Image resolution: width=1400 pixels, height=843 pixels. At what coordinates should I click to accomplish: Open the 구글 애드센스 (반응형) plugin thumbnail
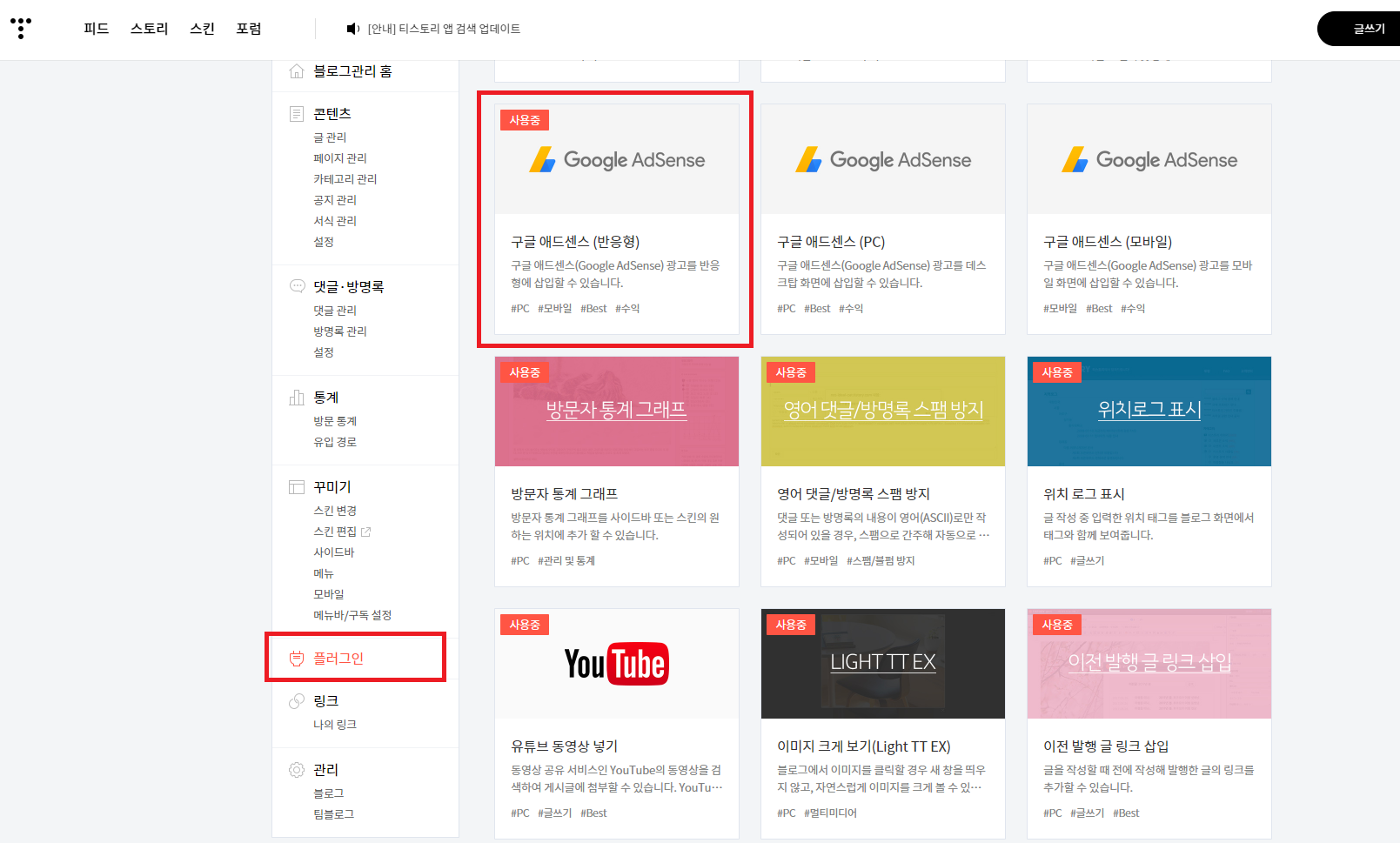click(x=617, y=159)
